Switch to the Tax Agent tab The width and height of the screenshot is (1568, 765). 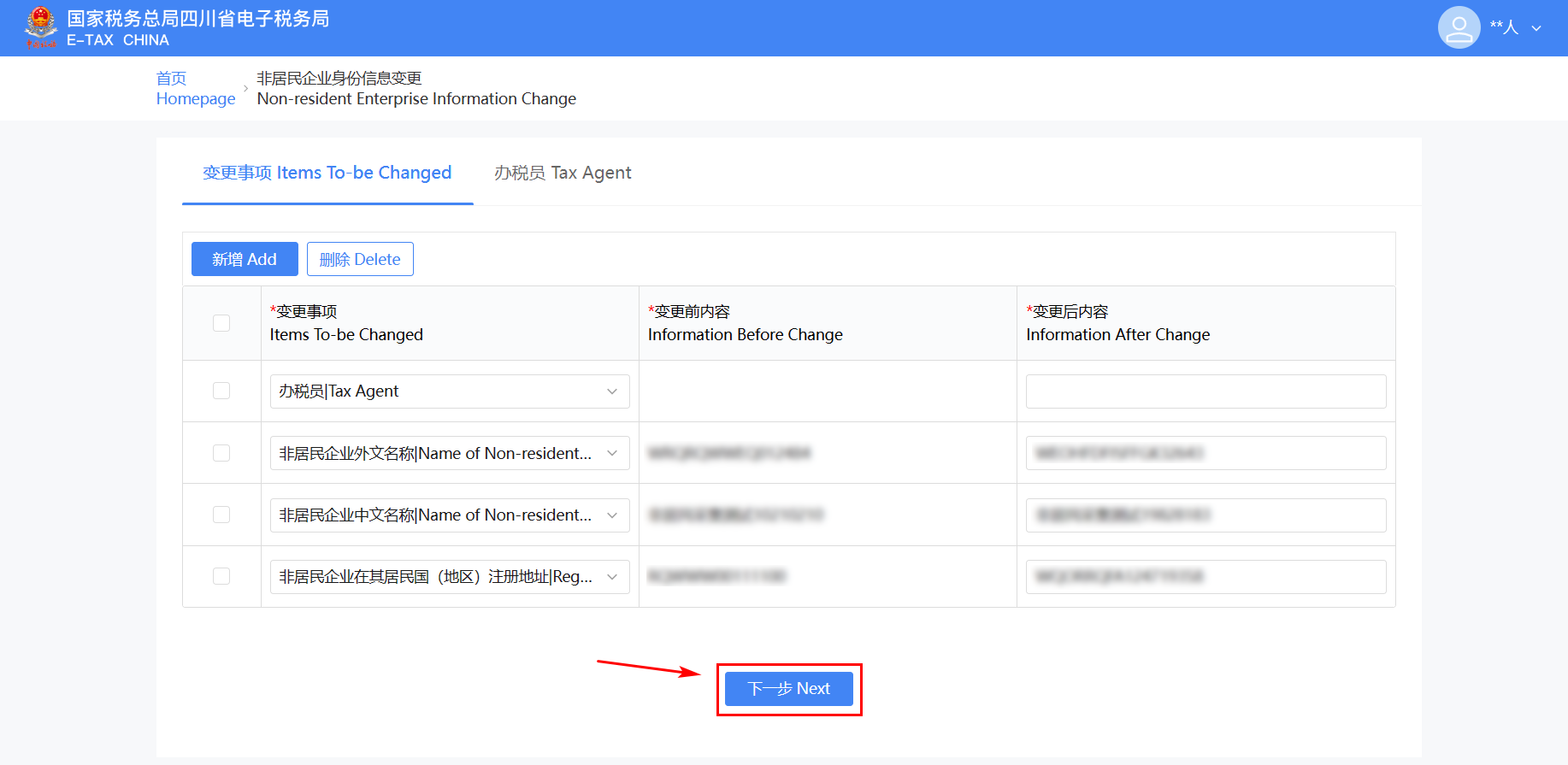coord(563,173)
